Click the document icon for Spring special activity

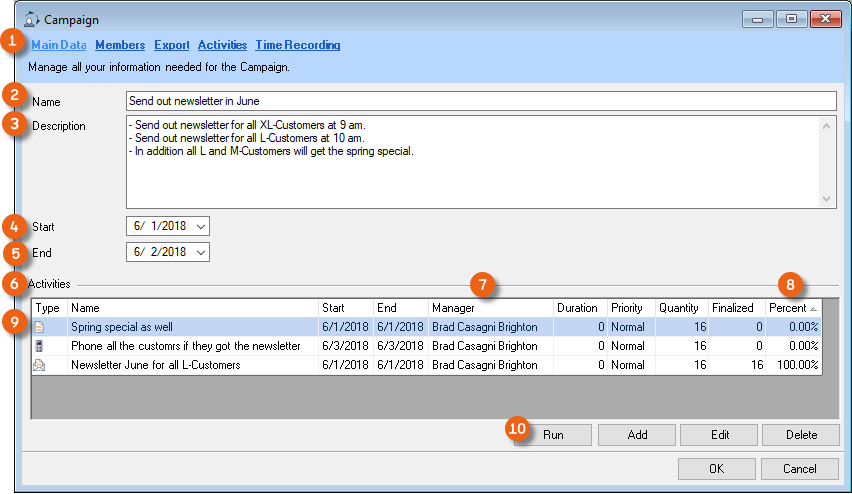(40, 327)
